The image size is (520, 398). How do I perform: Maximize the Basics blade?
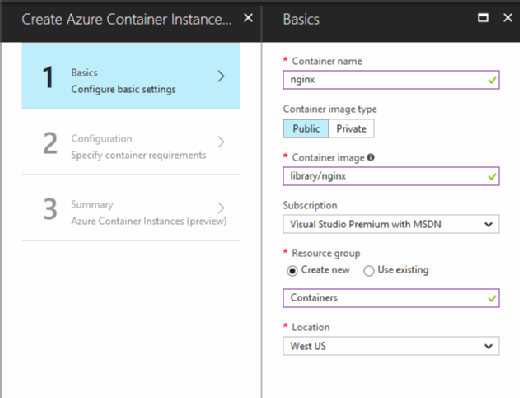483,17
